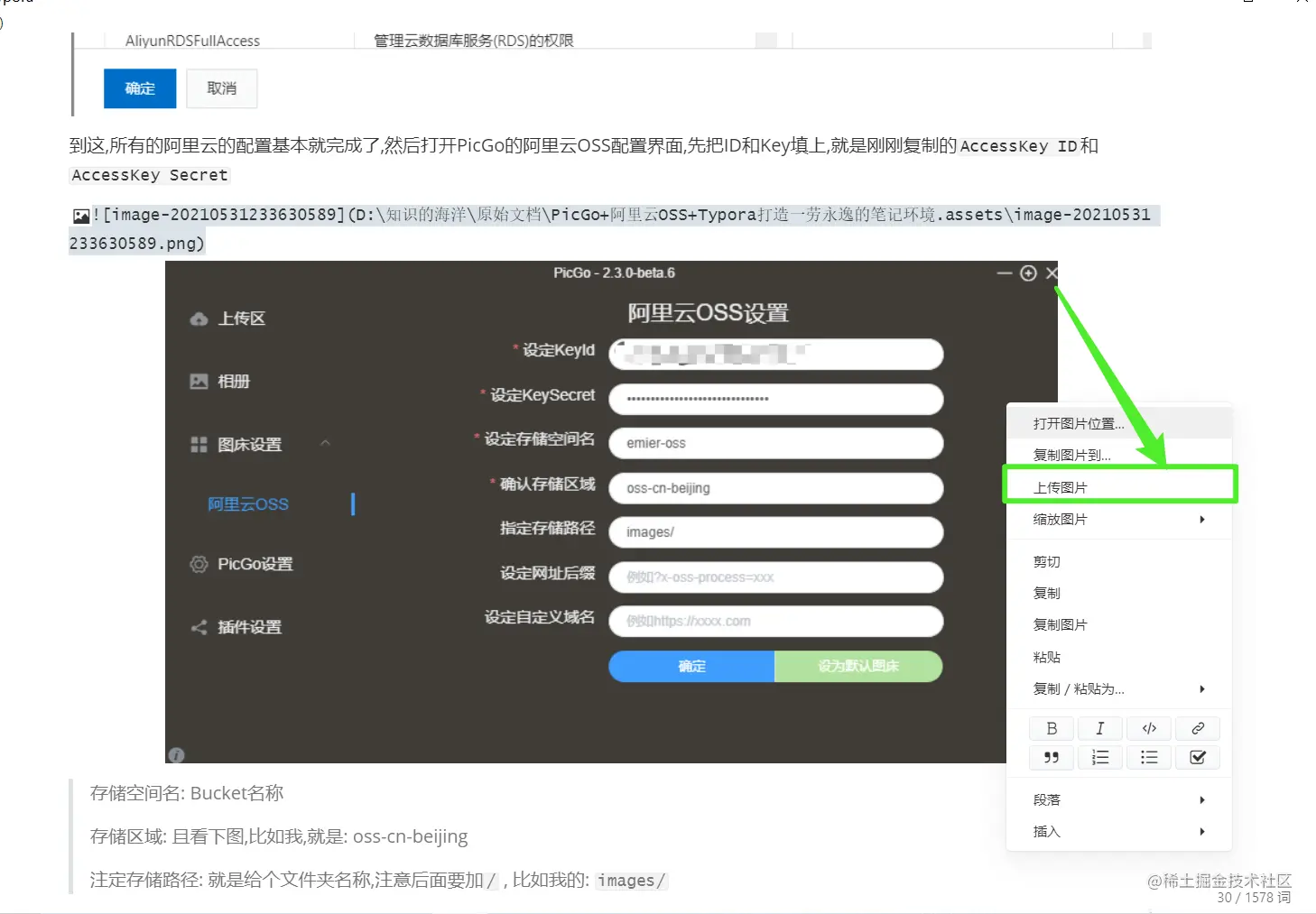Screen dimensions: 1316x914
Task: Click the inline code AccessKey Secret
Action: 150,175
